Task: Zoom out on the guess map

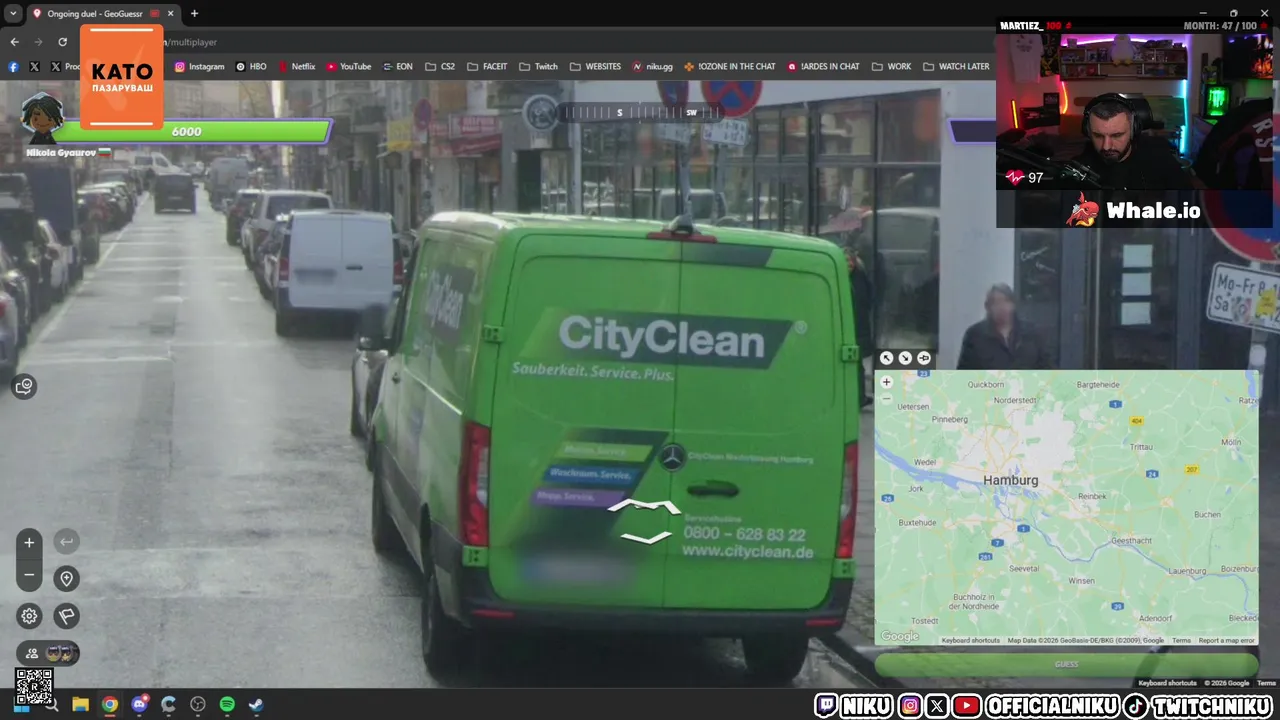Action: coord(886,398)
